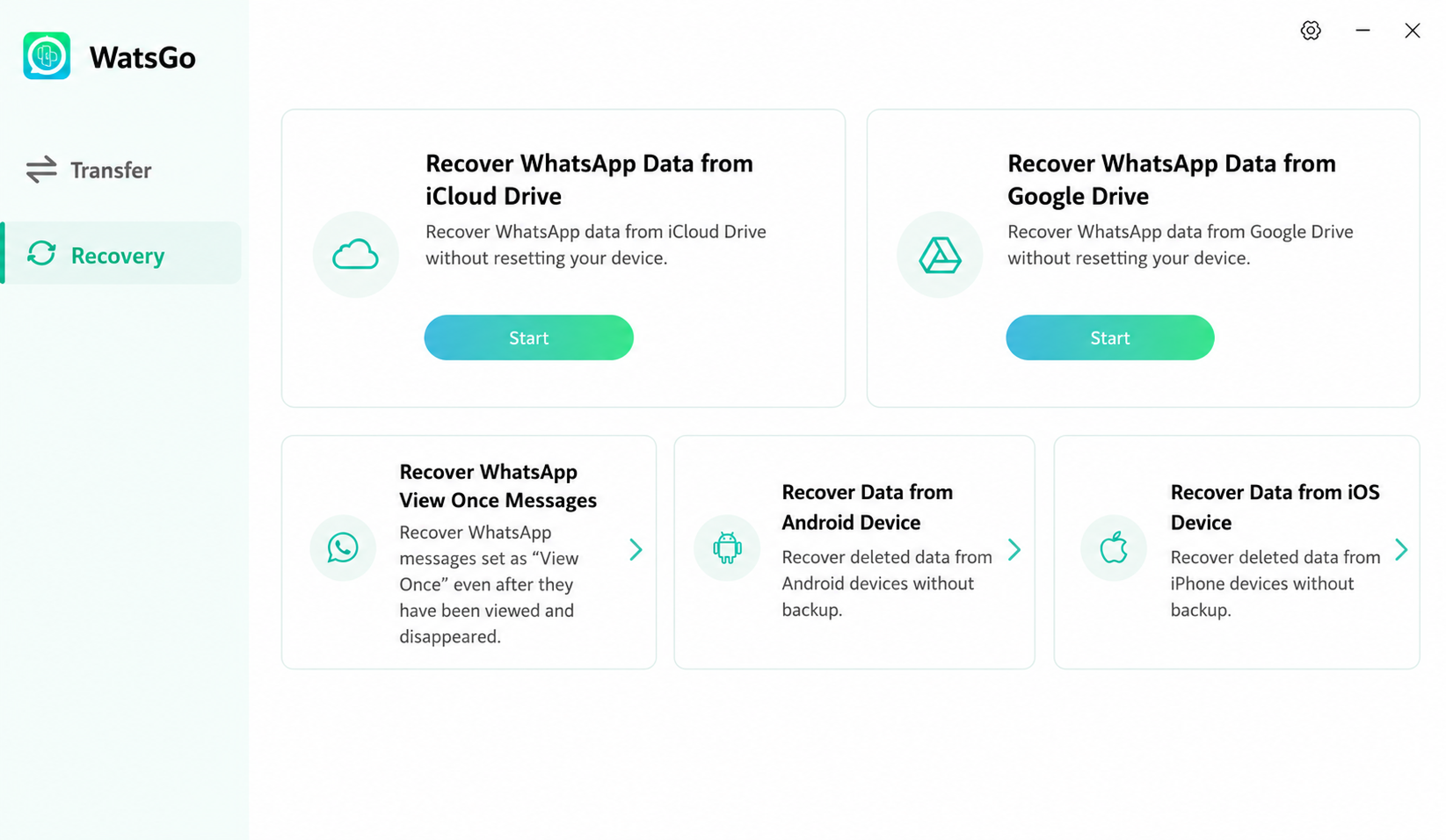The image size is (1446, 840).
Task: Click the WatsGo title text
Action: tap(142, 57)
